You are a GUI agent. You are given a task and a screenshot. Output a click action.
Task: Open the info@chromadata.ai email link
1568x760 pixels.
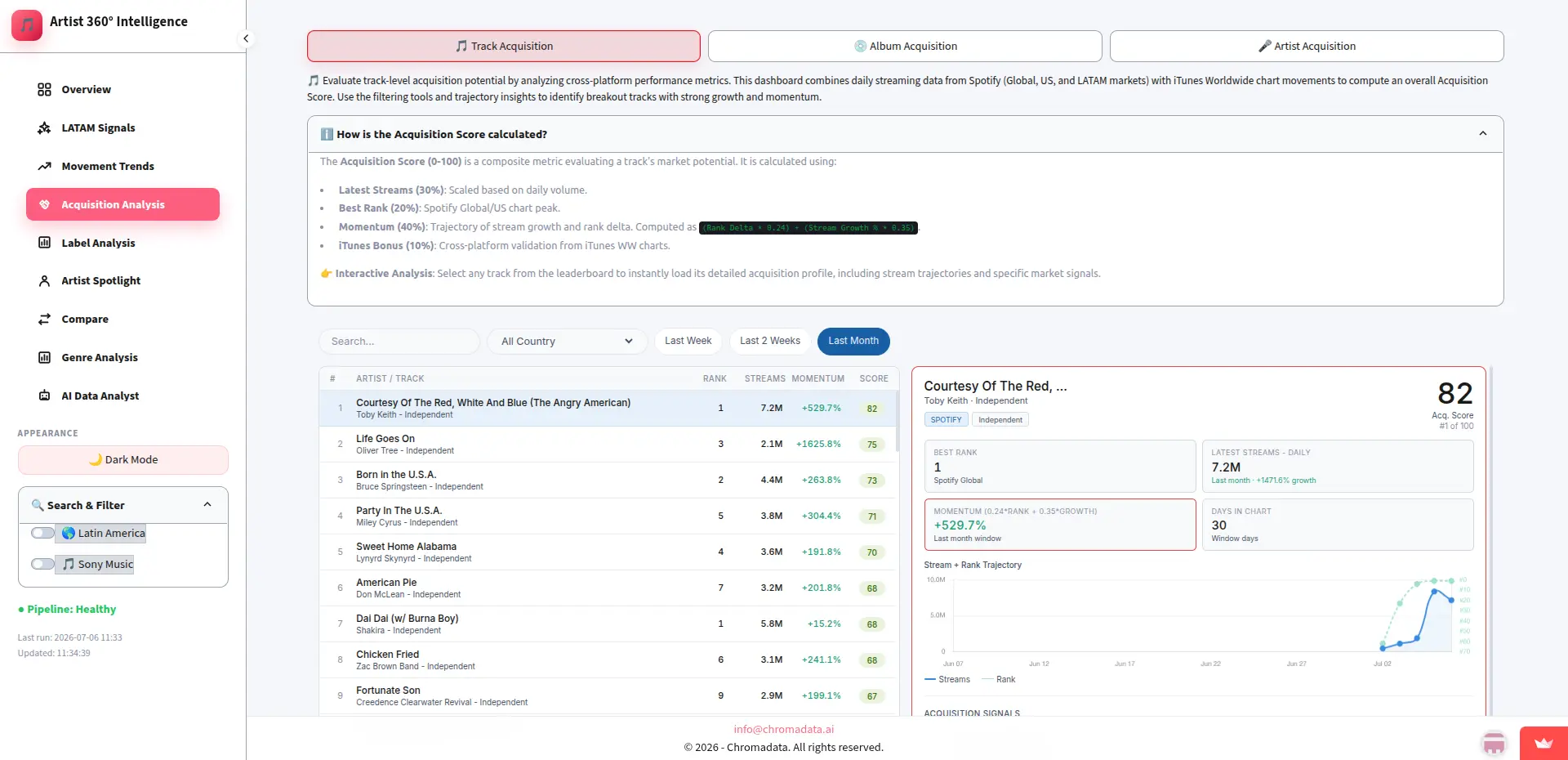coord(783,729)
